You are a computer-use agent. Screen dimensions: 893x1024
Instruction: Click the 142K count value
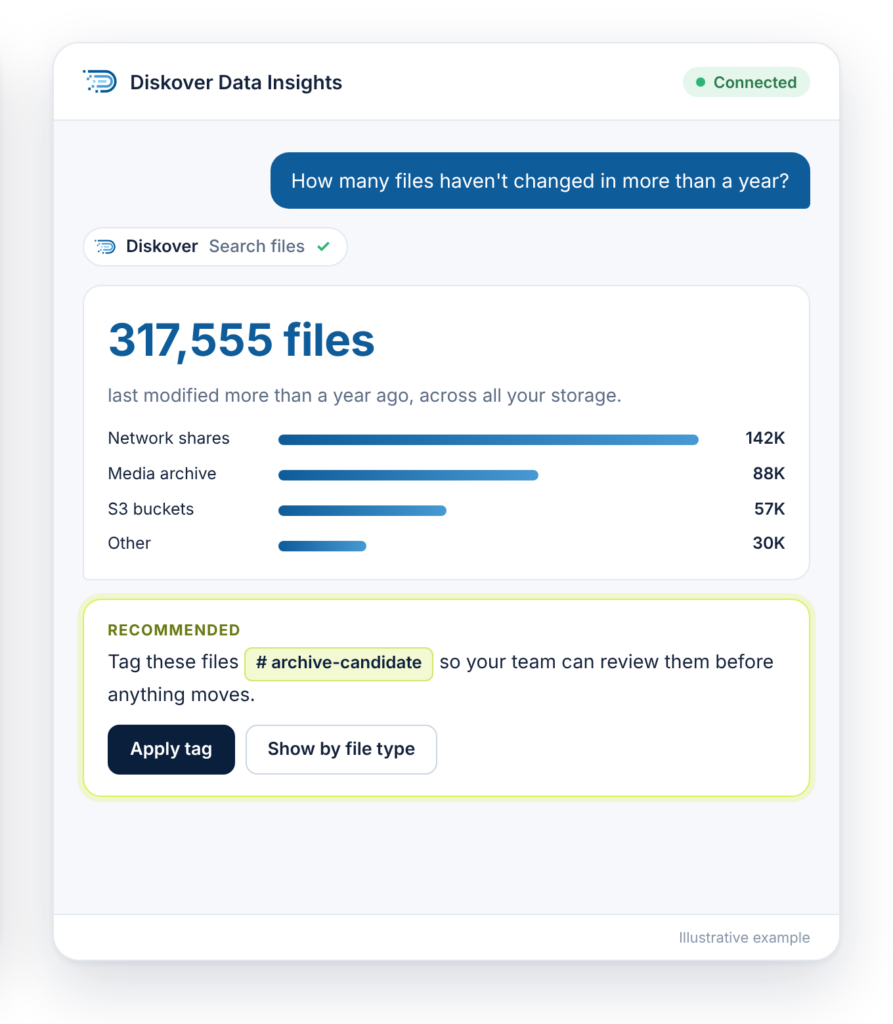pos(765,438)
